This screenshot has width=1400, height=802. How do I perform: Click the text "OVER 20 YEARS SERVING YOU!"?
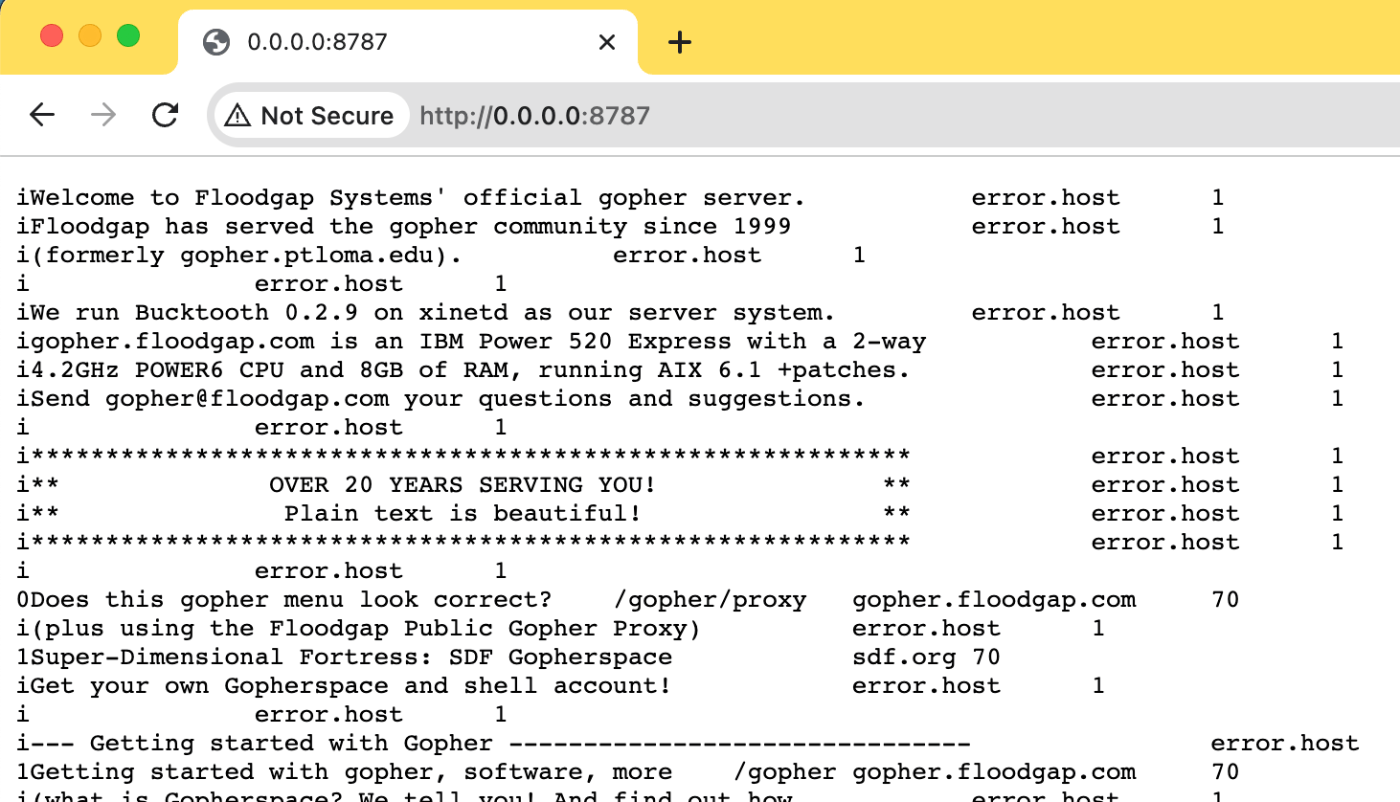tap(462, 486)
